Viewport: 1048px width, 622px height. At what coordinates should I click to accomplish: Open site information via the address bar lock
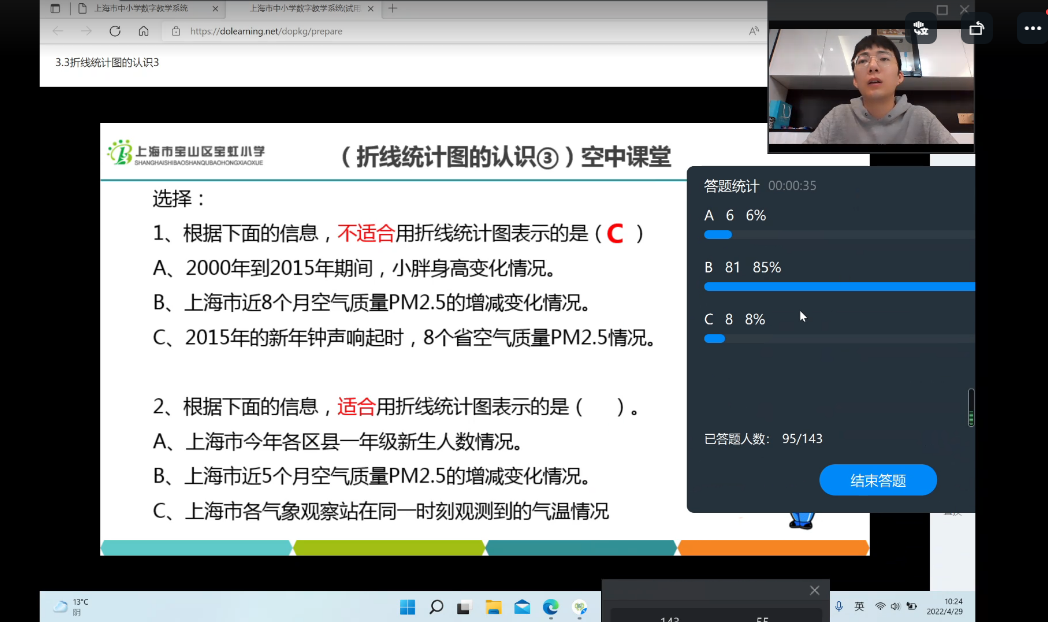tap(174, 31)
